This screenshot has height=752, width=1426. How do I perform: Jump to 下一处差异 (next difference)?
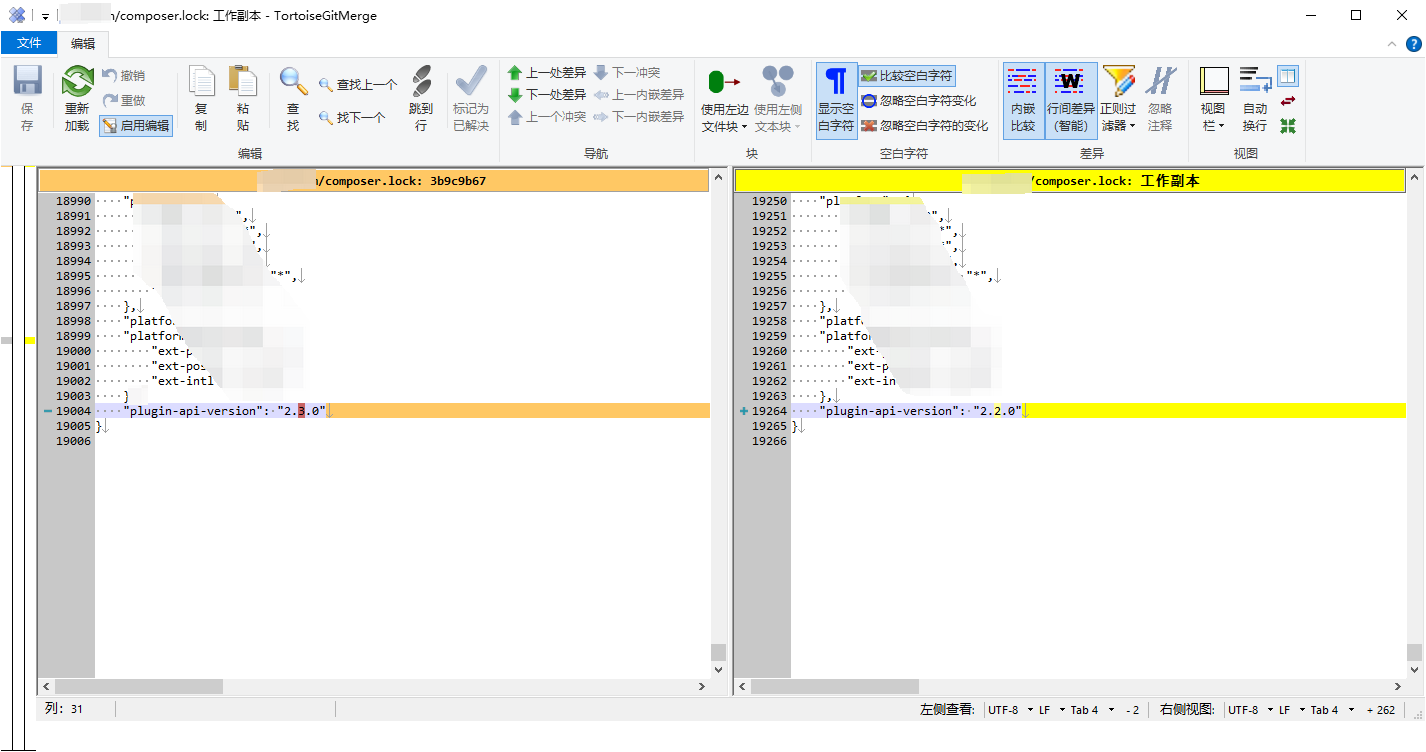pyautogui.click(x=547, y=95)
